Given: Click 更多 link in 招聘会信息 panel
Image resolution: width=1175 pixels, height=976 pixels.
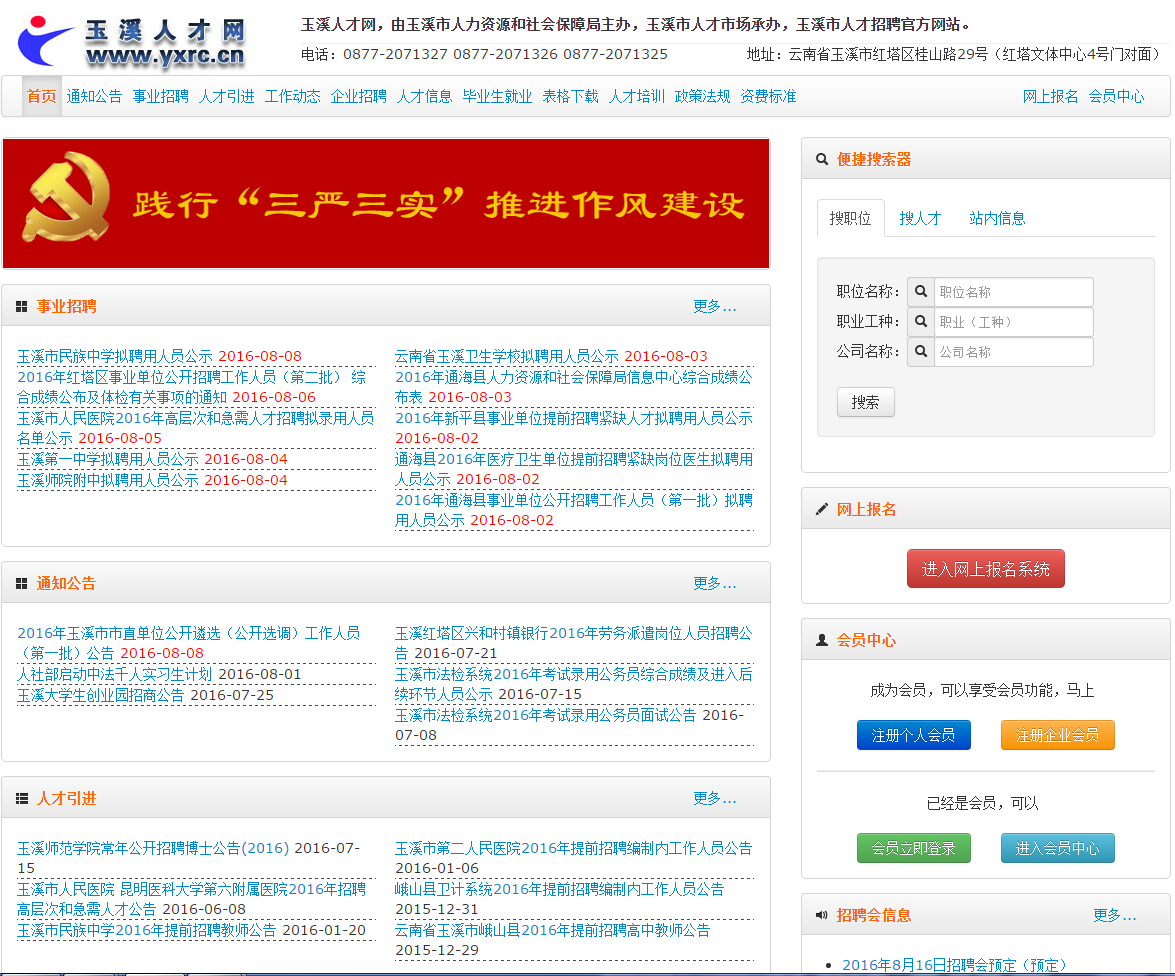Looking at the screenshot, I should (x=1114, y=915).
